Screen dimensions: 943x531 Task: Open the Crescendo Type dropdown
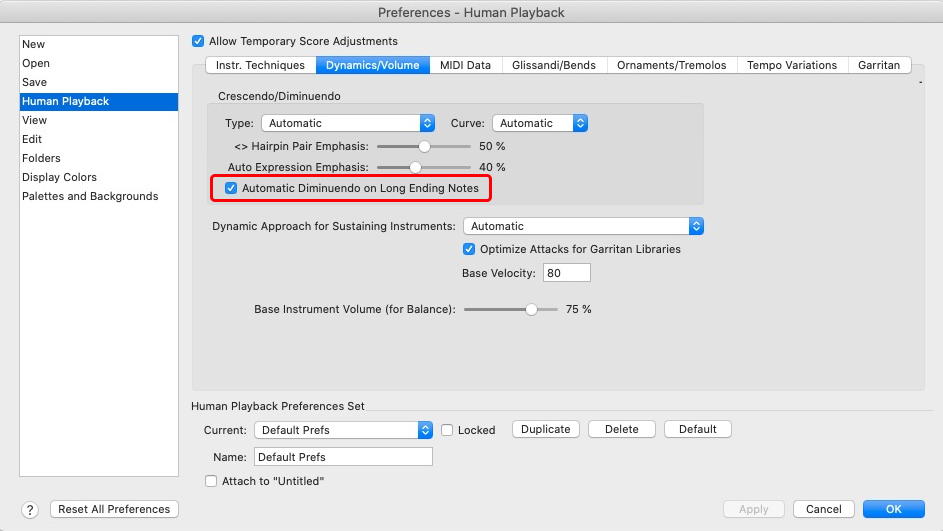pyautogui.click(x=347, y=123)
